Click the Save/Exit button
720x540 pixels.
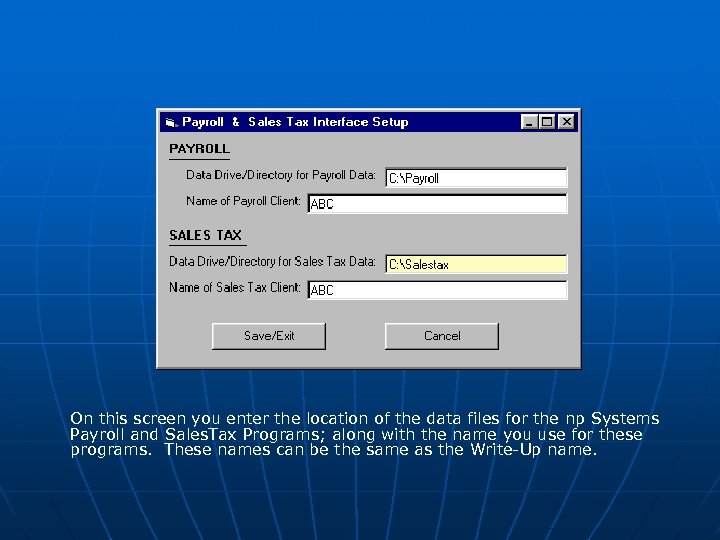coord(269,336)
